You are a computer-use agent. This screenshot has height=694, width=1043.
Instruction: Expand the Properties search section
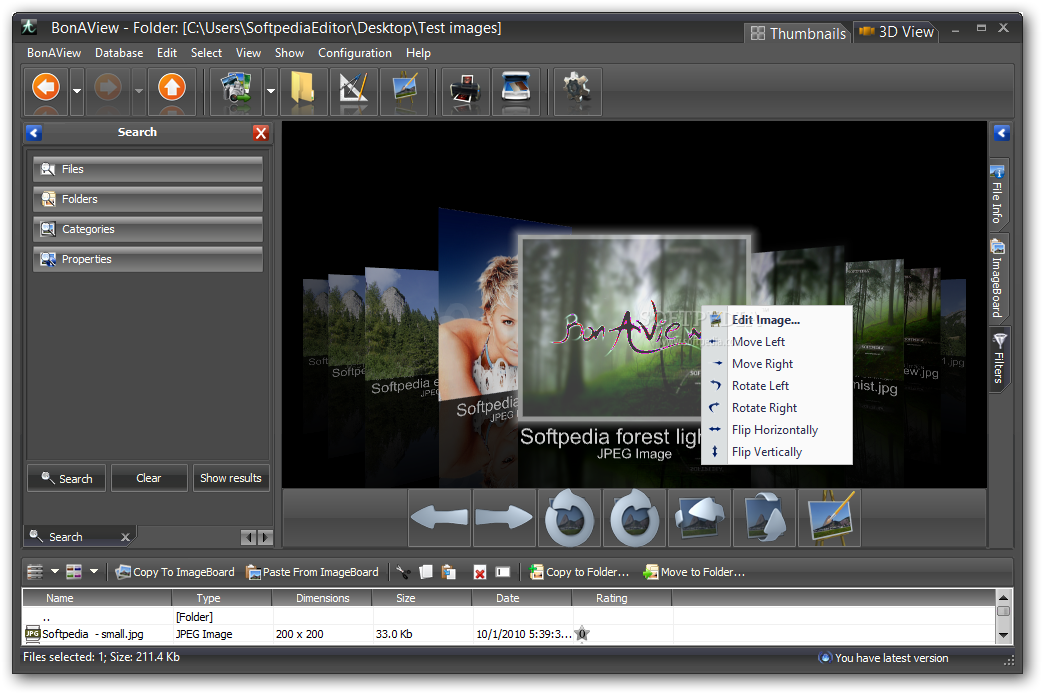point(148,260)
